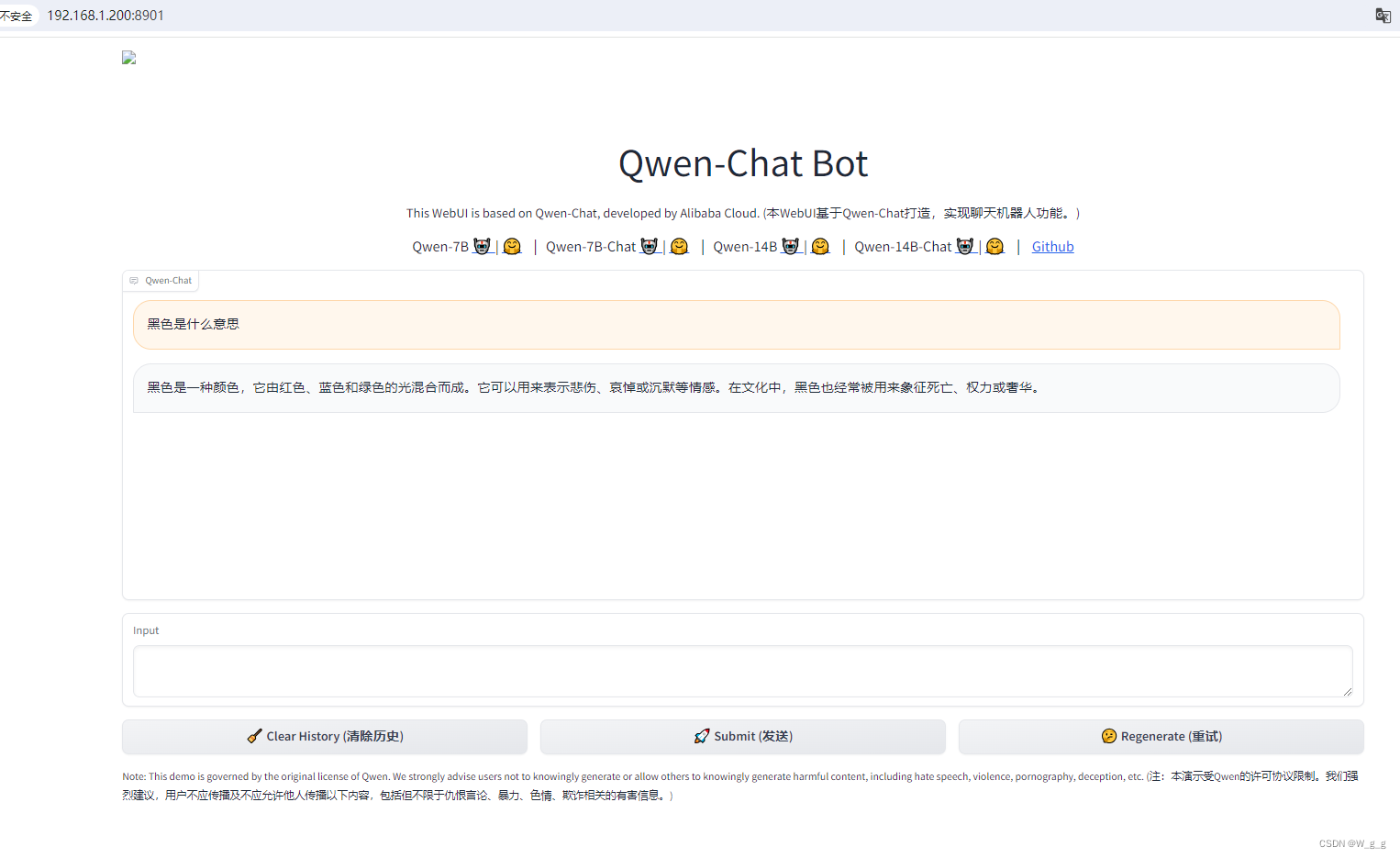The height and width of the screenshot is (858, 1400).
Task: Click the robot icon next to Qwen-7B-Chat
Action: tap(649, 246)
